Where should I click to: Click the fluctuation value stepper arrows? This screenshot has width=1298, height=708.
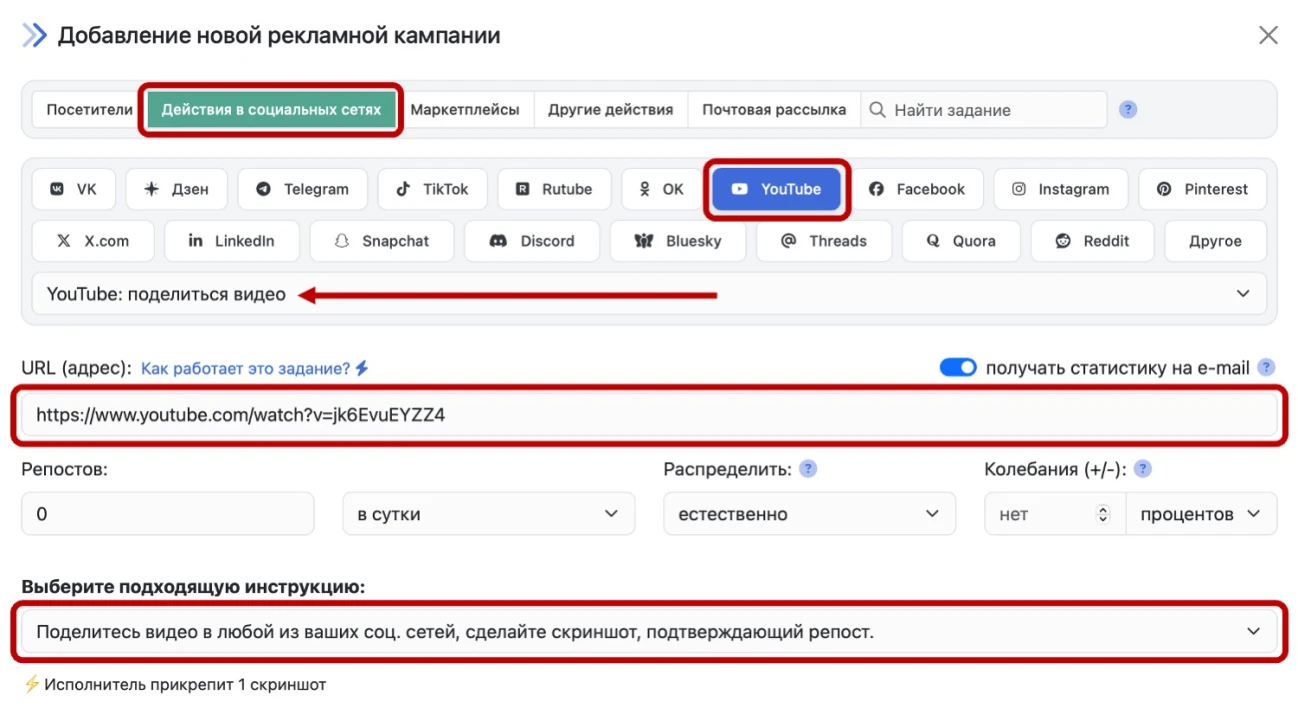[x=1103, y=514]
